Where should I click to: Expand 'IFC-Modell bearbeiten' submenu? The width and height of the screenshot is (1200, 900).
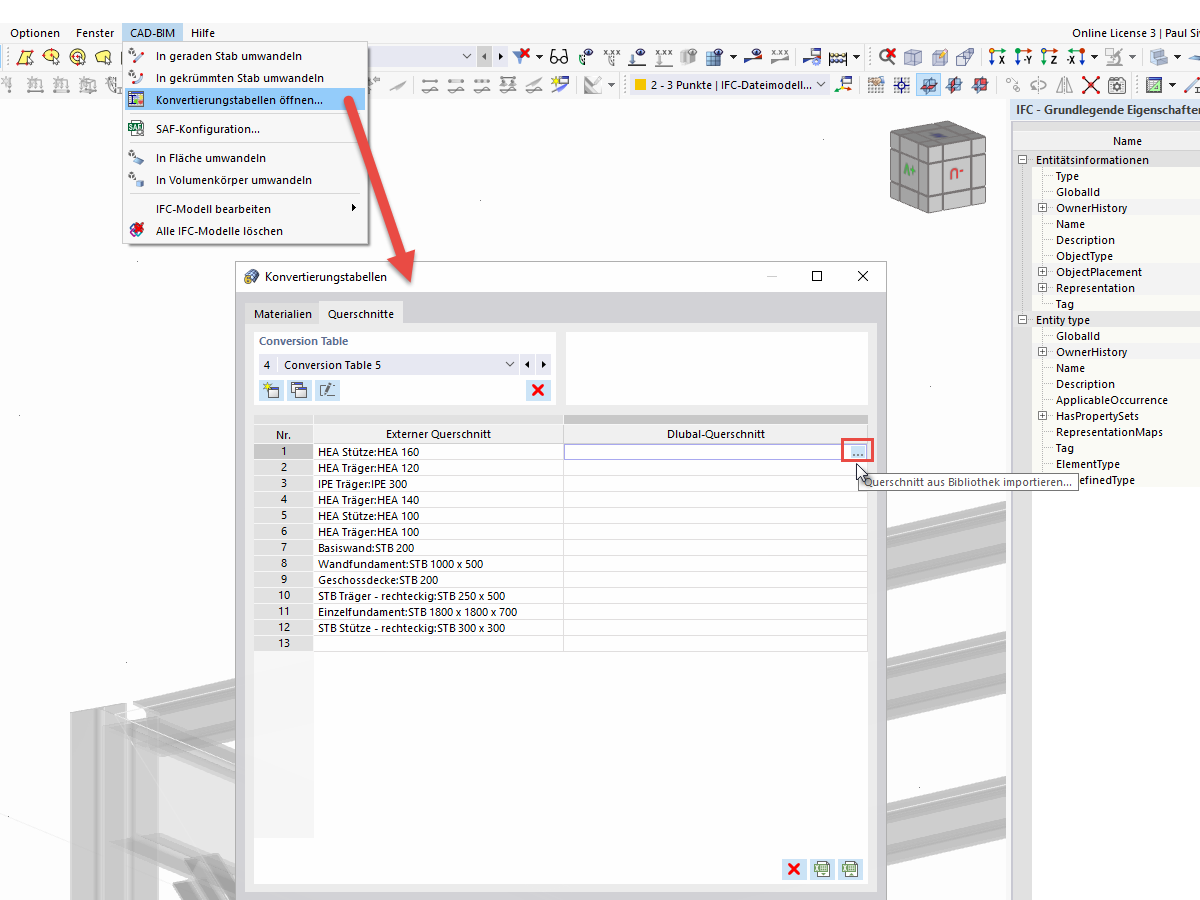pos(246,209)
